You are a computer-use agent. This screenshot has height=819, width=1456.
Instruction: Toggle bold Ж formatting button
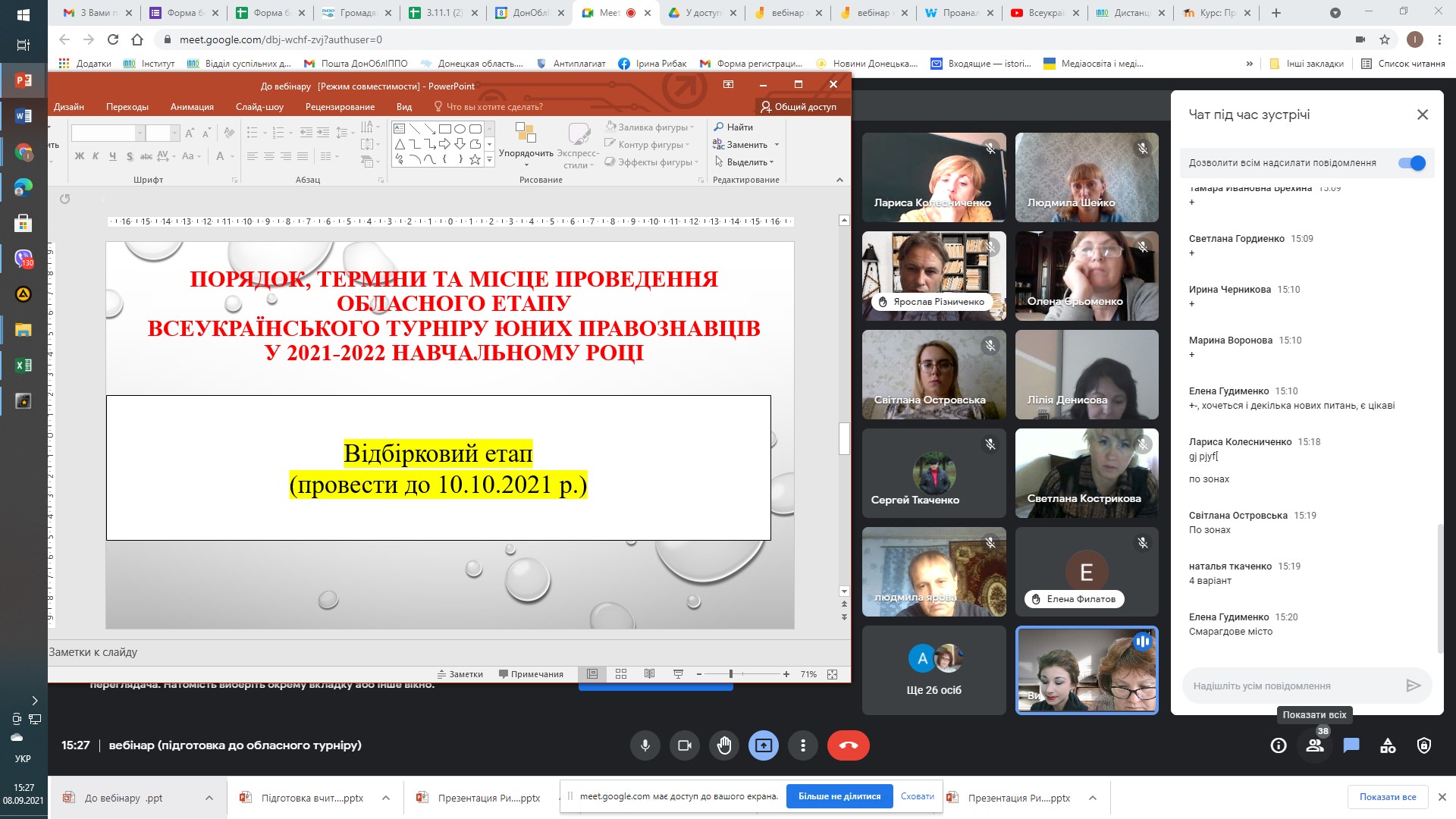[80, 156]
